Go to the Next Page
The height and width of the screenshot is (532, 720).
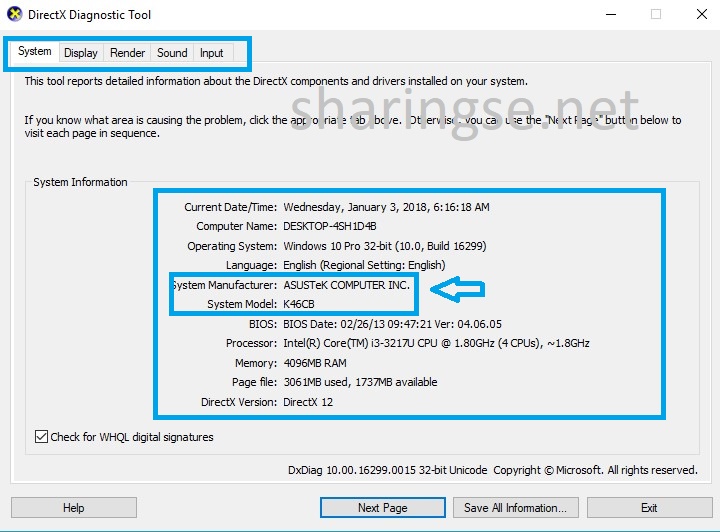(382, 508)
